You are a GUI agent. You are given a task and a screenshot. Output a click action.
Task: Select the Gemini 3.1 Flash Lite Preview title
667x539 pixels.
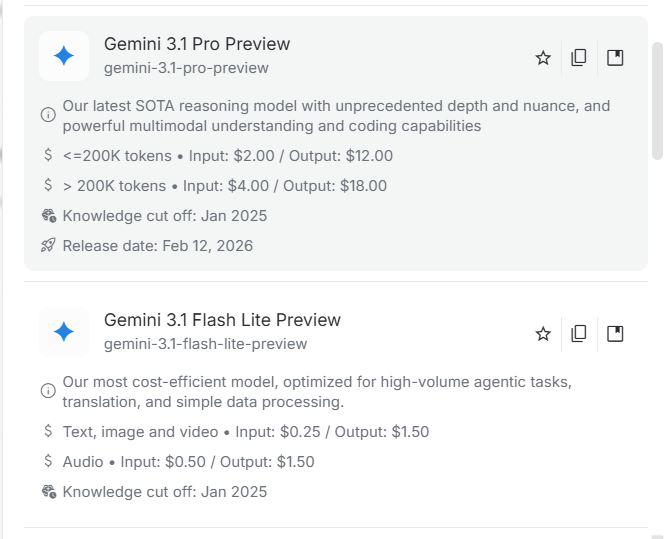pos(222,320)
